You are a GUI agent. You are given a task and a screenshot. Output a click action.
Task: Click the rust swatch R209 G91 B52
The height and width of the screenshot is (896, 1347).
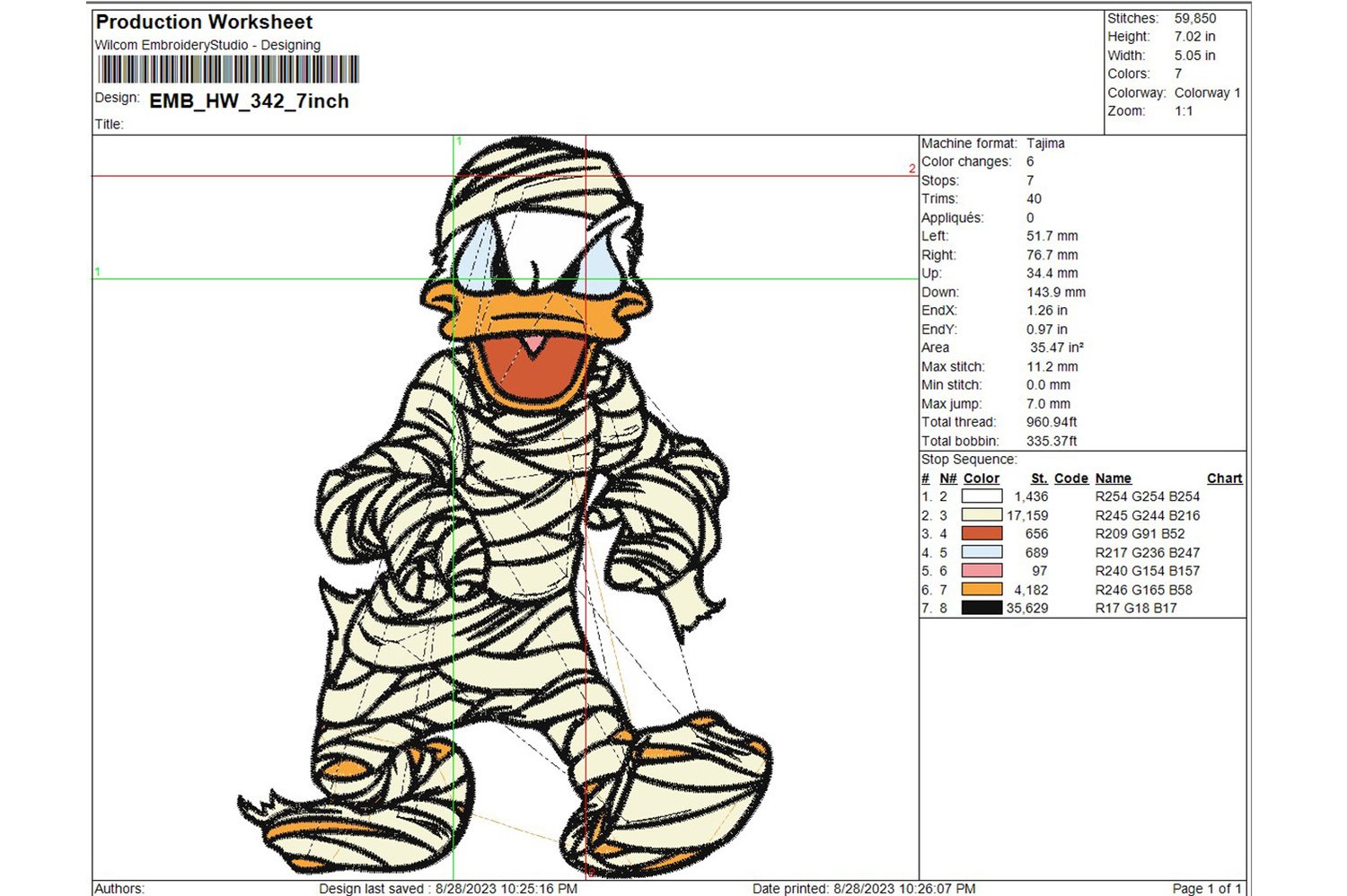point(982,533)
